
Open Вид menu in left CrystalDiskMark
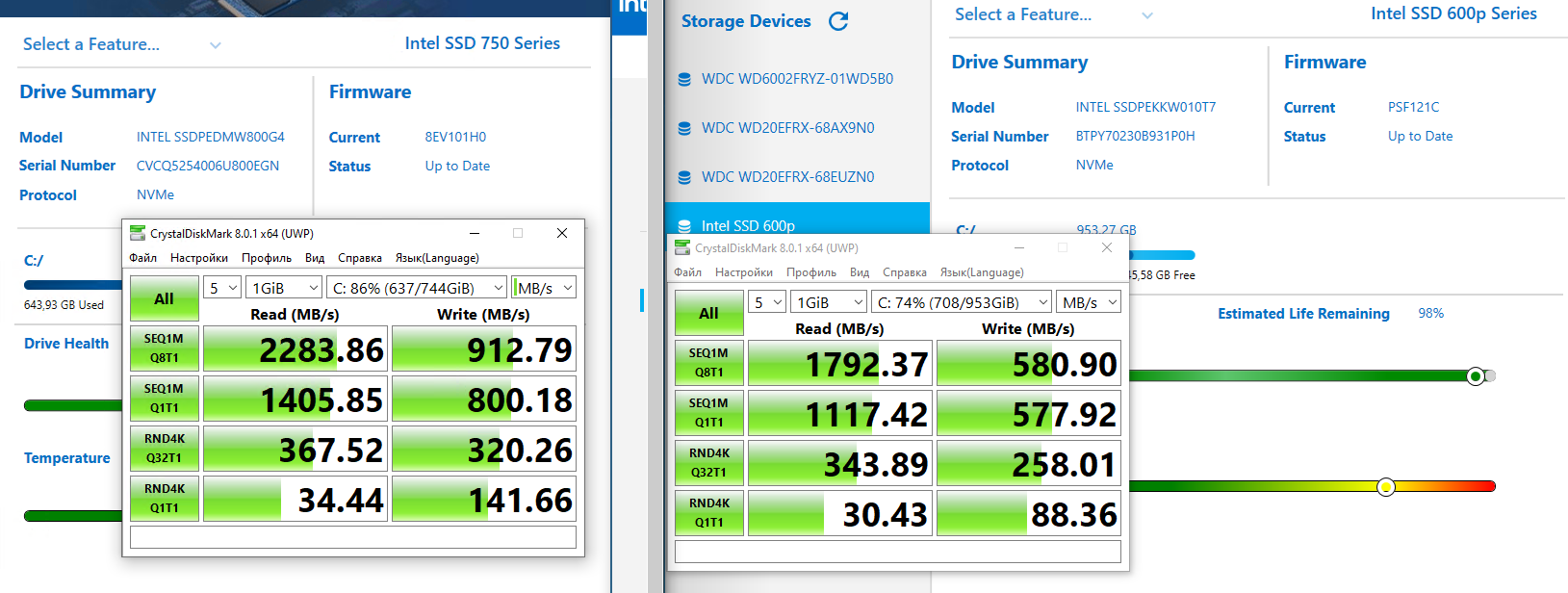(x=315, y=258)
